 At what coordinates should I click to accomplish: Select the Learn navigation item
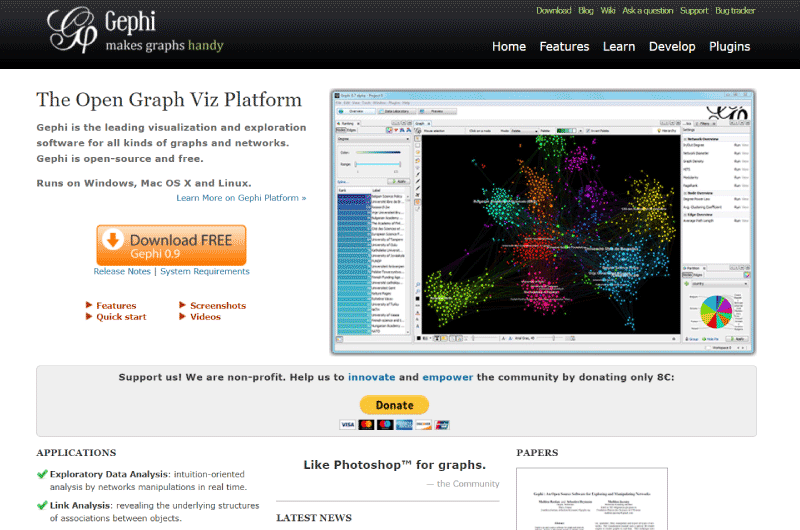[x=619, y=46]
